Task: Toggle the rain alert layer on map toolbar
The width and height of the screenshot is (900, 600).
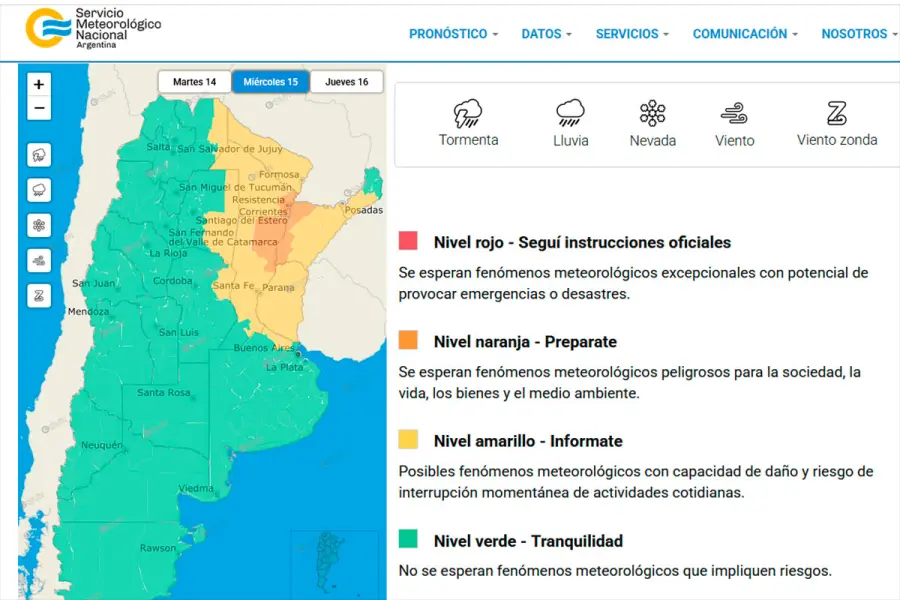Action: (x=39, y=190)
